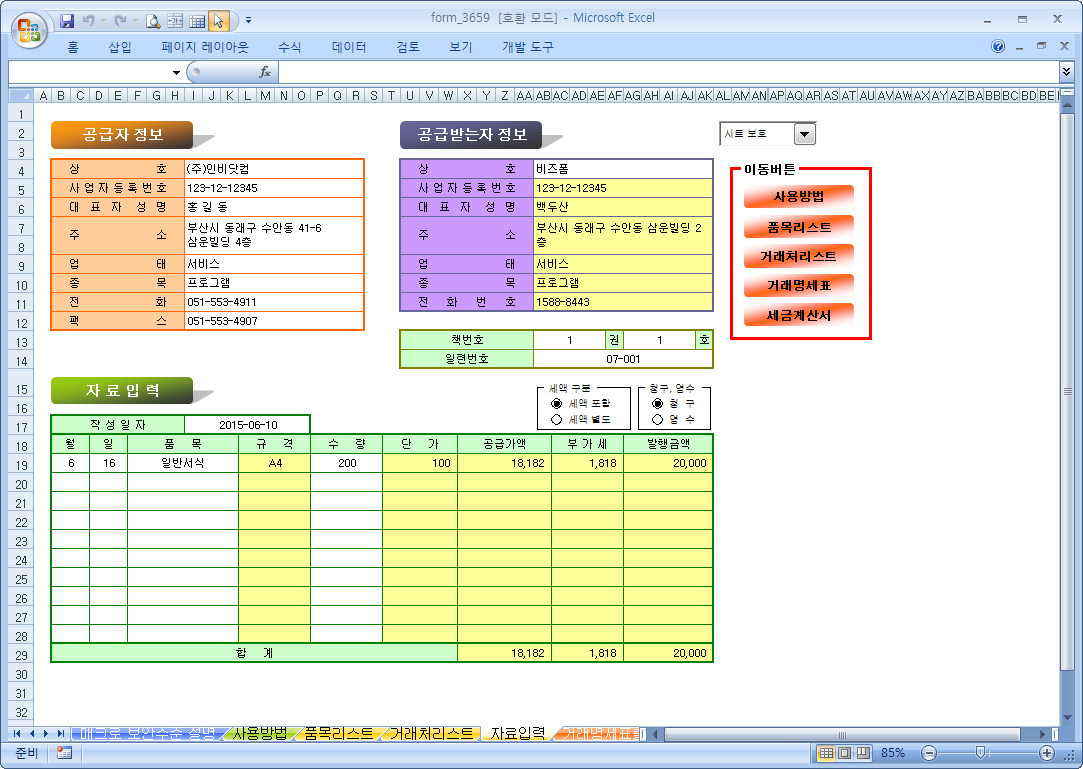Click the zoom slider handle
Viewport: 1083px width, 769px height.
tap(981, 752)
